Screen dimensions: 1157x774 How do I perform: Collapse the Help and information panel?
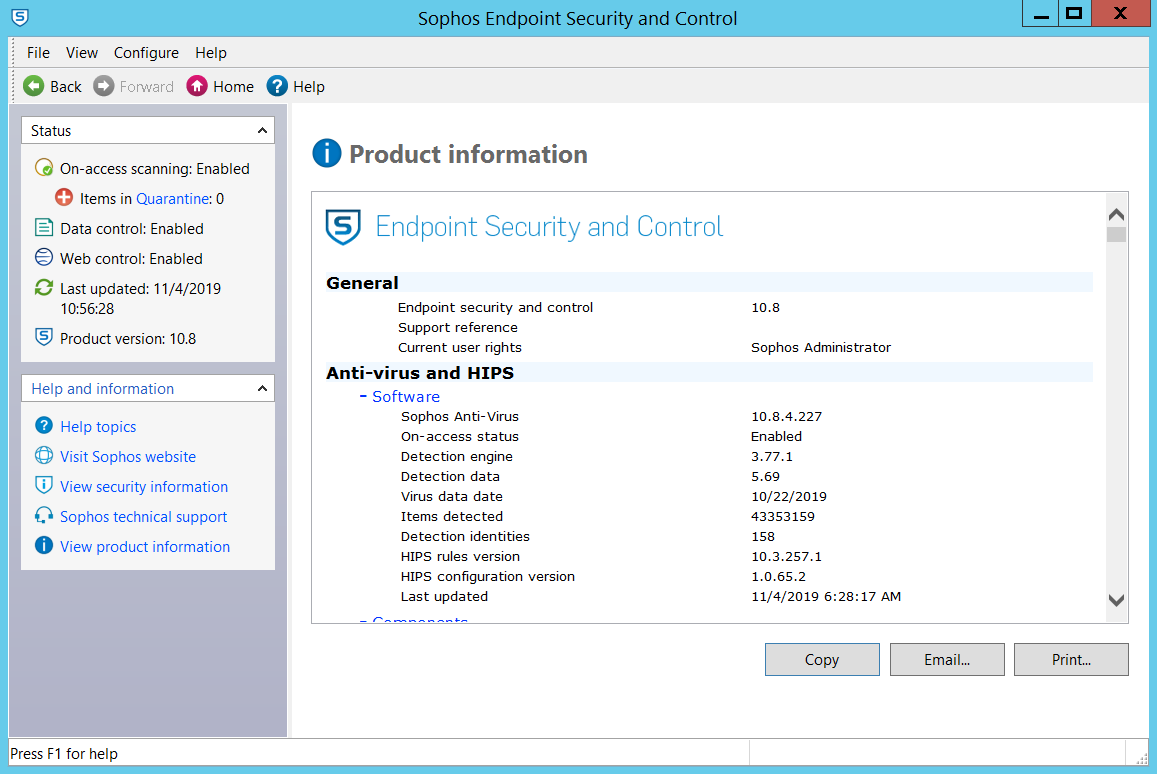(x=260, y=388)
